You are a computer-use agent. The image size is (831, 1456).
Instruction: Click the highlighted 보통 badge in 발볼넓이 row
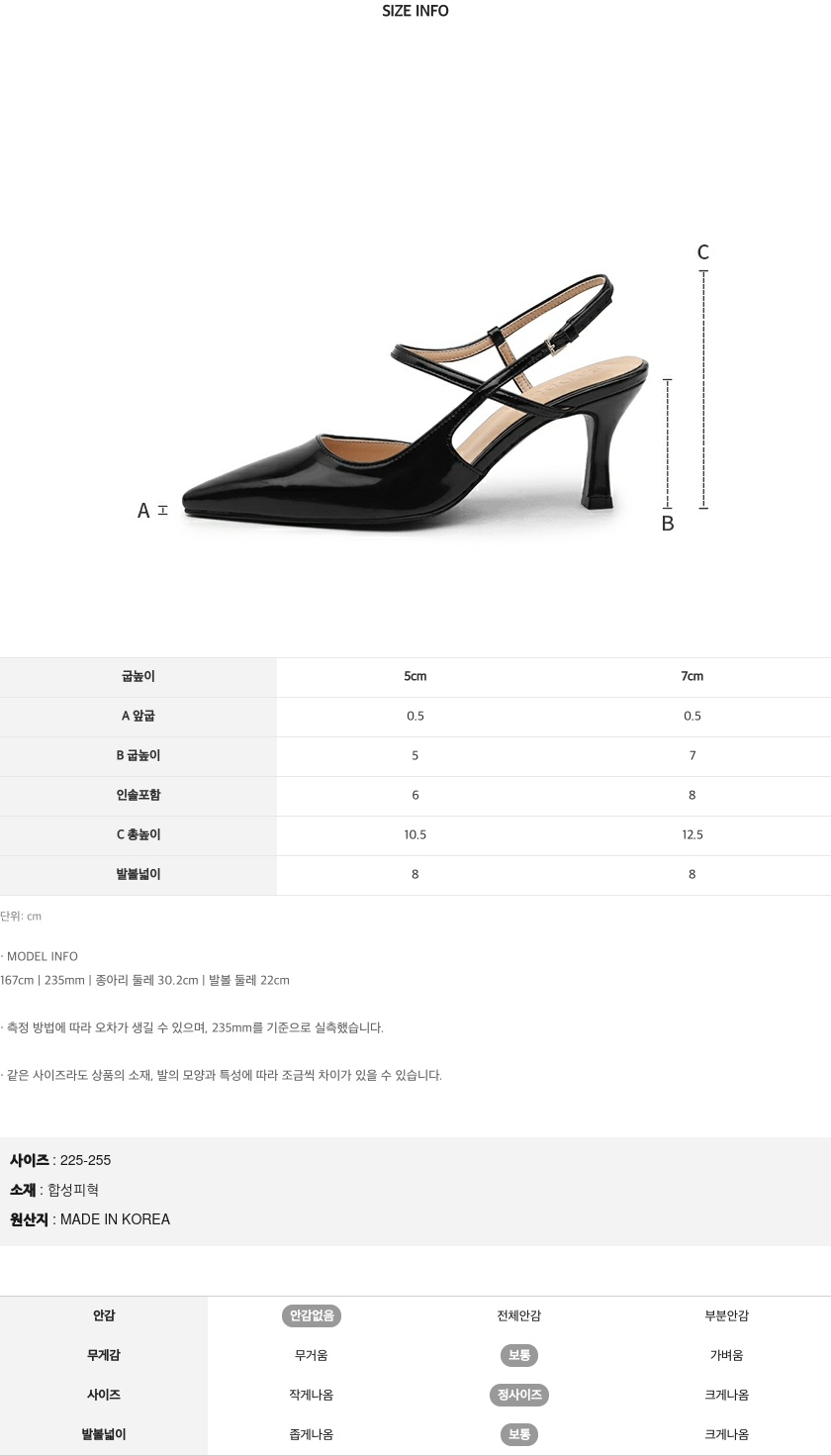519,1434
